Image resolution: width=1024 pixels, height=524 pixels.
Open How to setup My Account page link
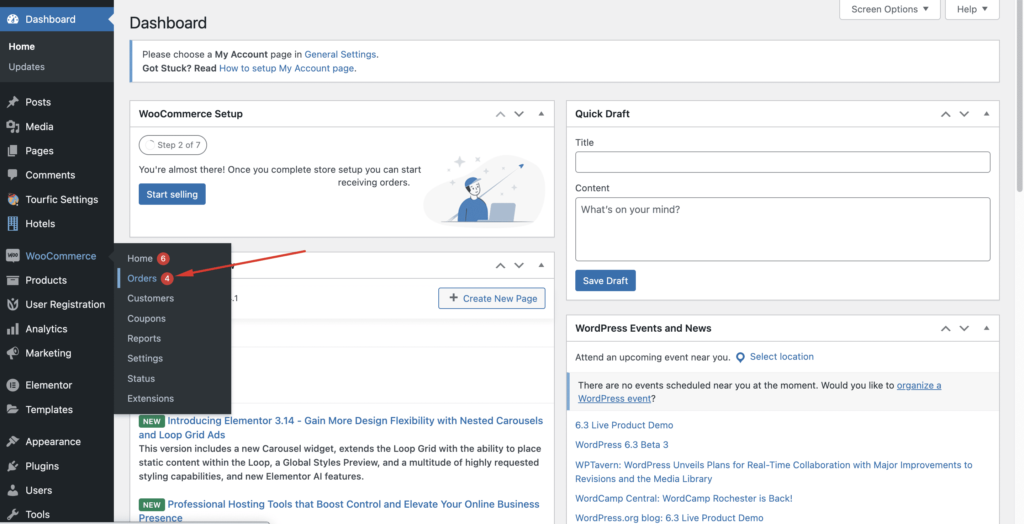[287, 68]
